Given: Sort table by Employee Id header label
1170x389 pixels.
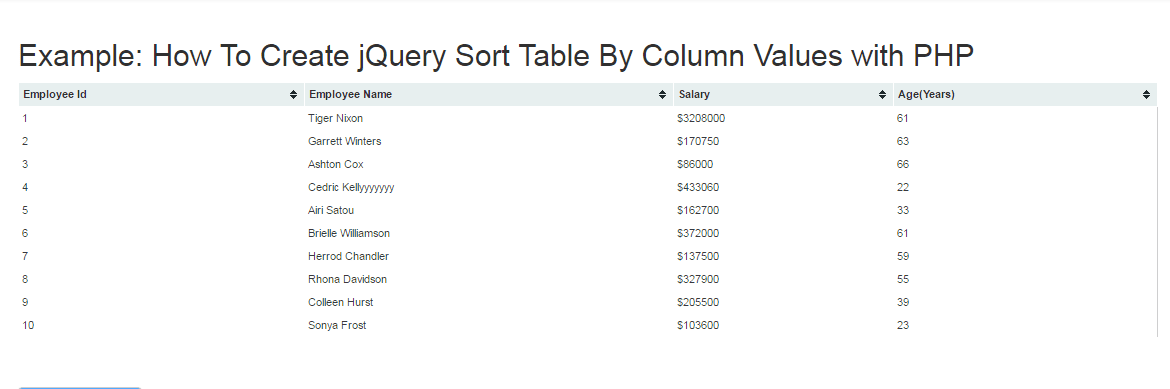Looking at the screenshot, I should [55, 95].
